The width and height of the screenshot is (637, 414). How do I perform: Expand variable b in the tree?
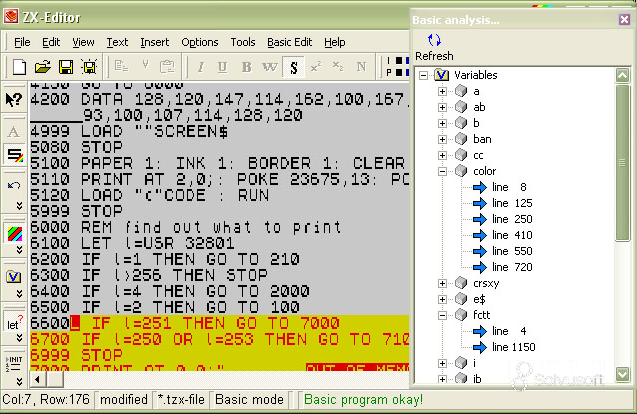coord(442,123)
